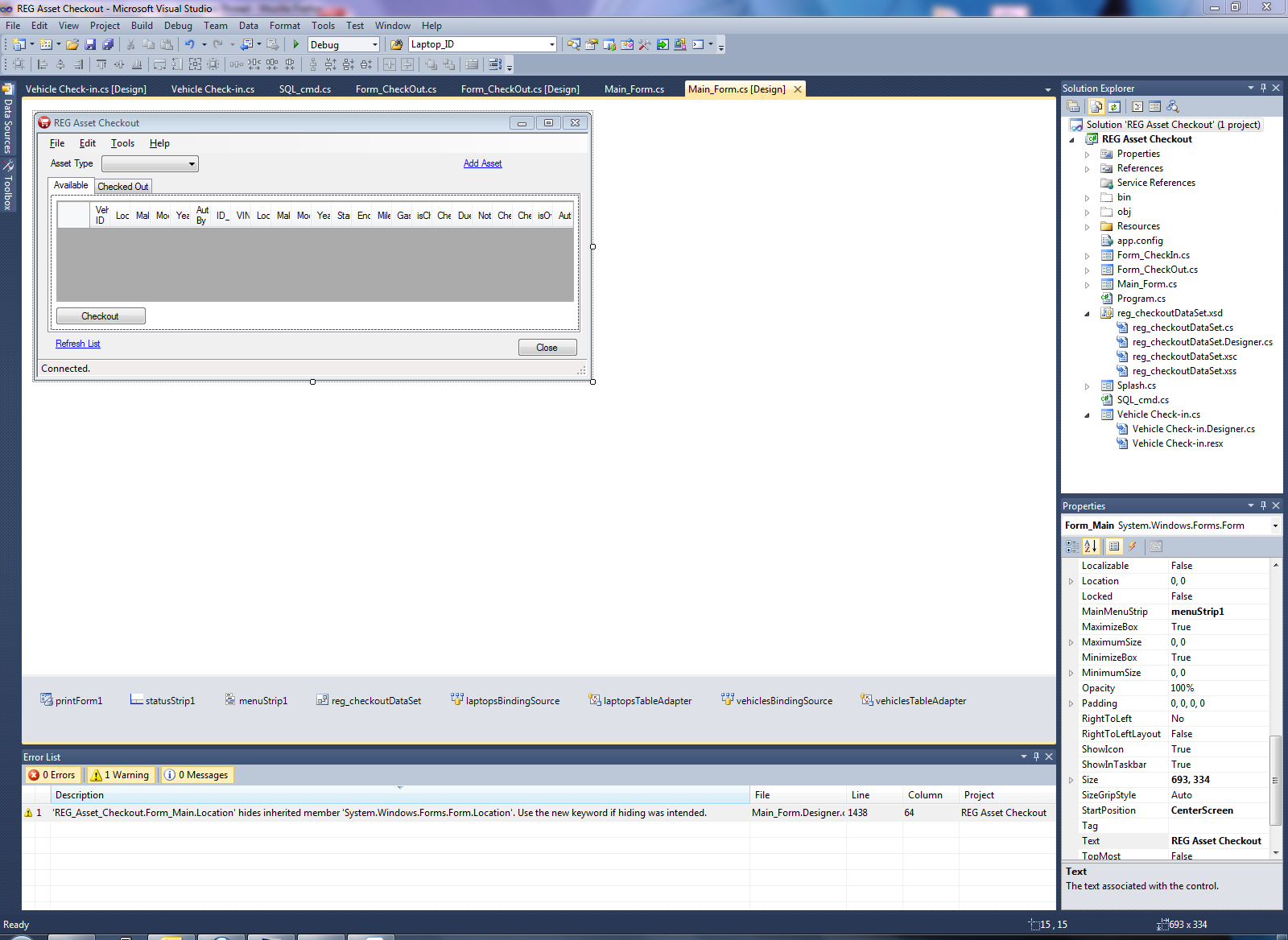Select Main_Form.cs in Solution Explorer

(1146, 284)
